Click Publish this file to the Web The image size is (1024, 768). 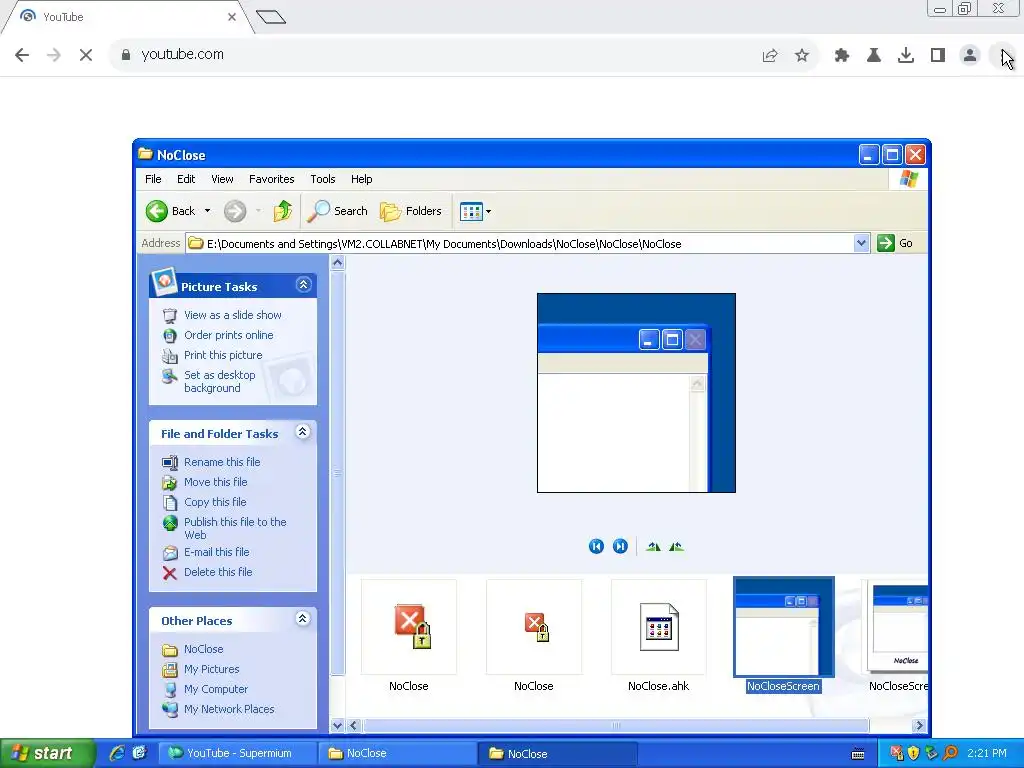[x=235, y=528]
